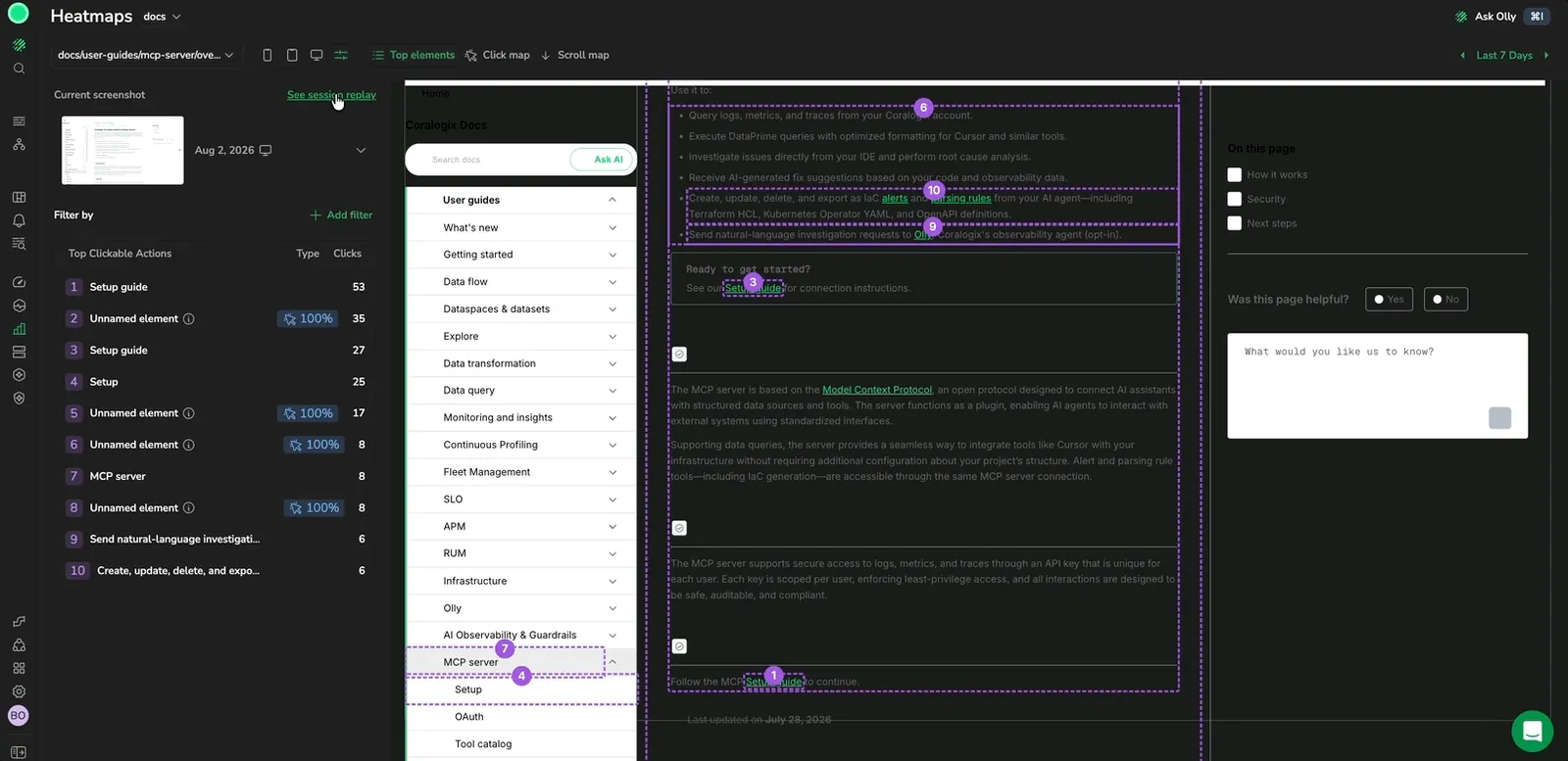Viewport: 1568px width, 761px height.
Task: Select the row with 53 clicks
Action: point(216,287)
